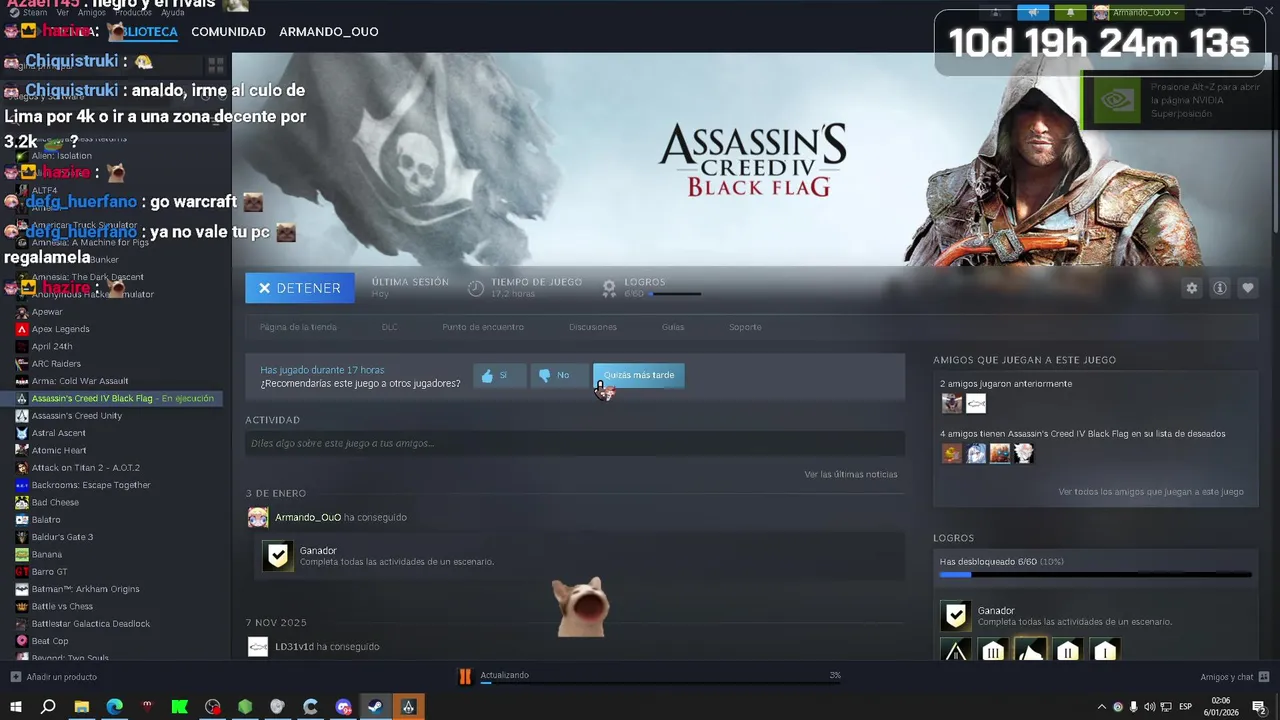This screenshot has height=720, width=1280.
Task: Open the game information icon
Action: pos(1220,288)
